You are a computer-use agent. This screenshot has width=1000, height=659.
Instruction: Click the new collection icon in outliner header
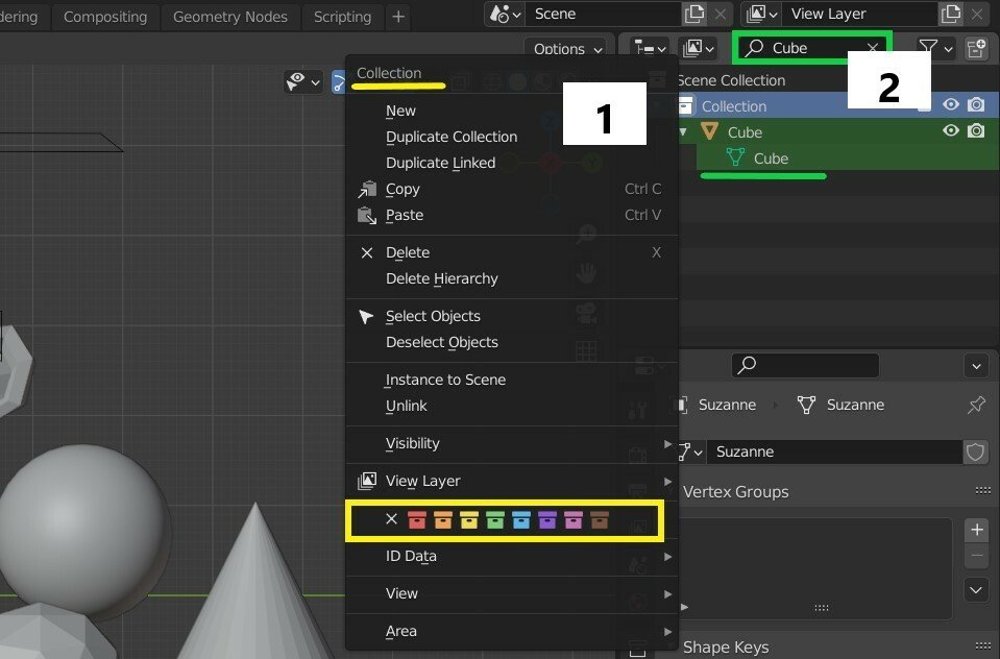976,48
